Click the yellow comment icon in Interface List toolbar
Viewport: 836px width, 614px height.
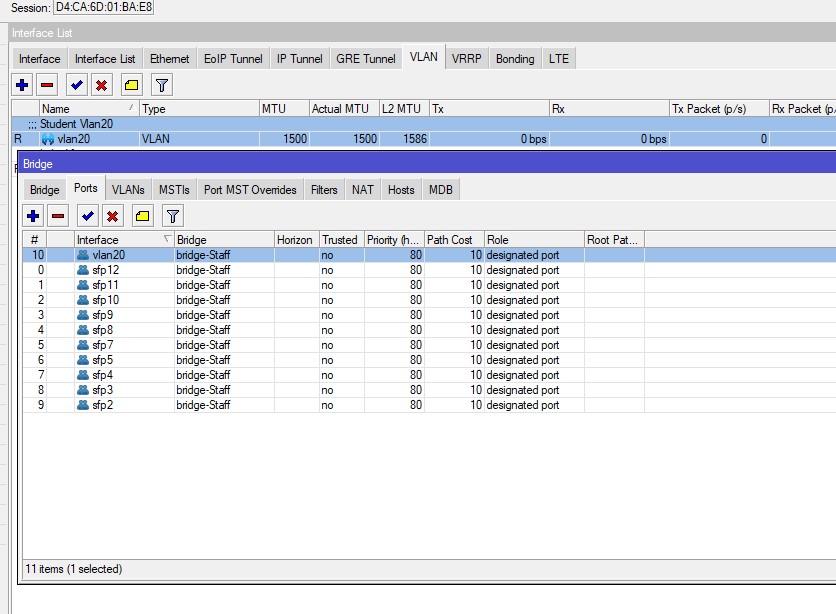click(131, 85)
